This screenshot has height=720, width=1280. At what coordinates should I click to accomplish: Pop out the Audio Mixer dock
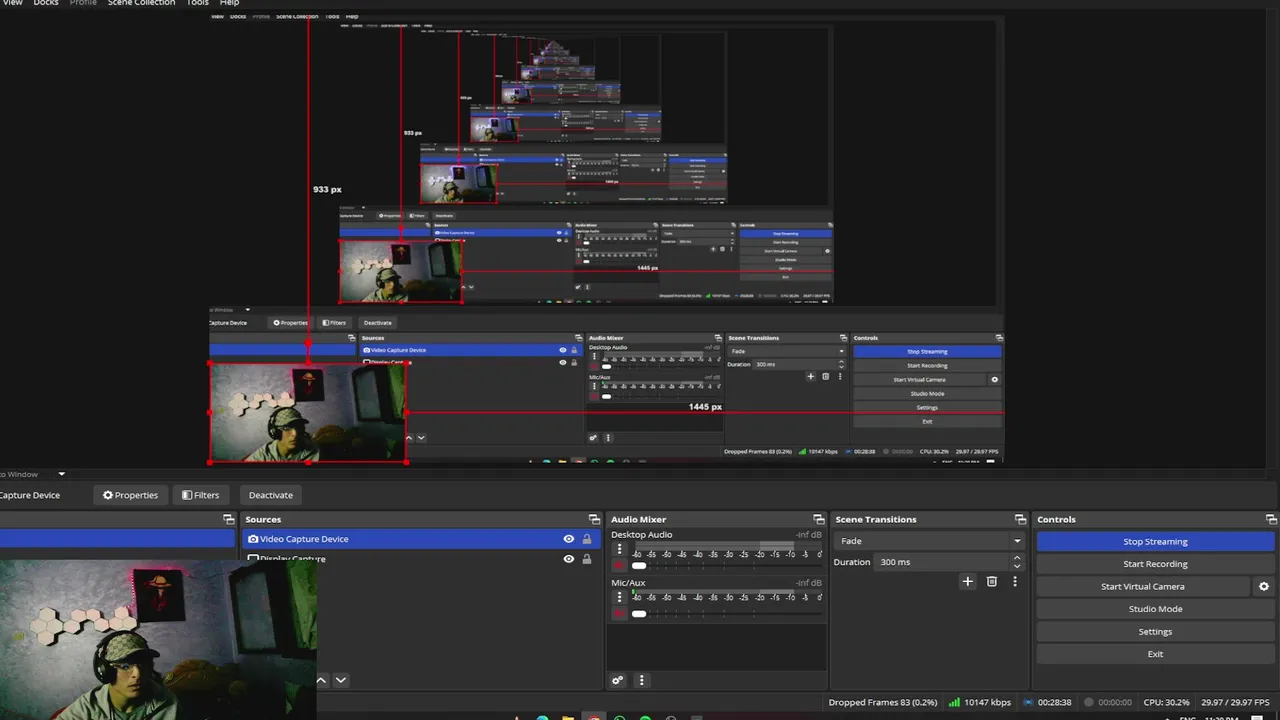tap(818, 519)
